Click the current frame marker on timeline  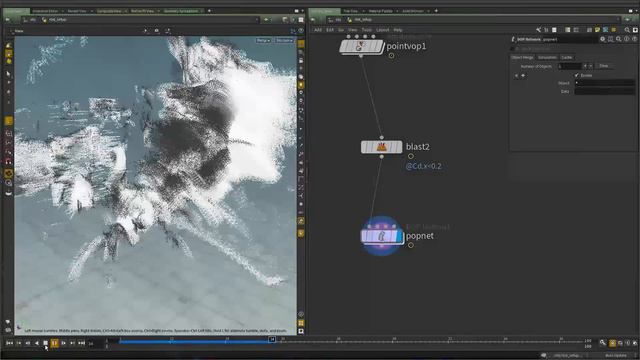coord(272,340)
